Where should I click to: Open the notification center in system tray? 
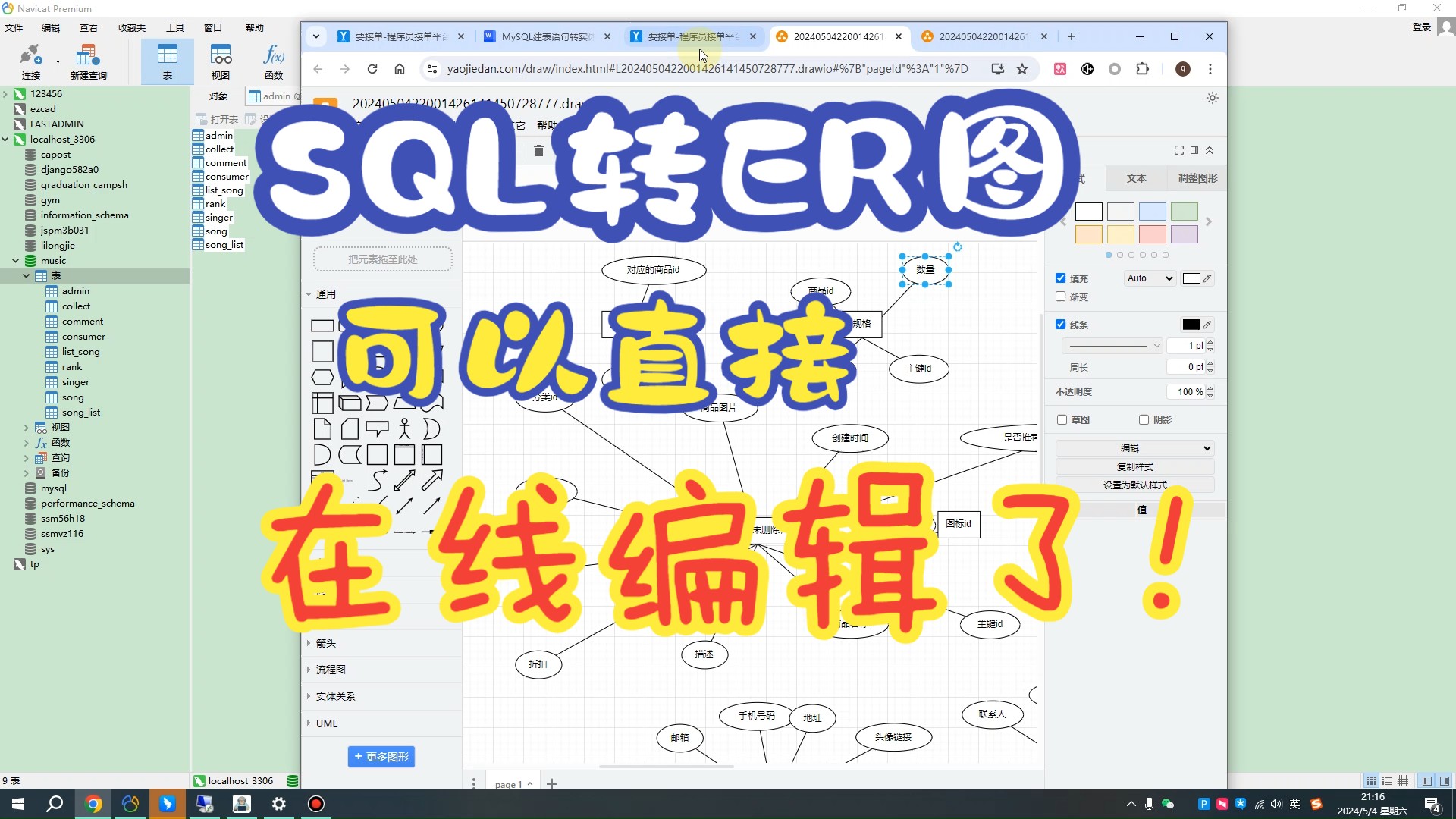coord(1432,805)
